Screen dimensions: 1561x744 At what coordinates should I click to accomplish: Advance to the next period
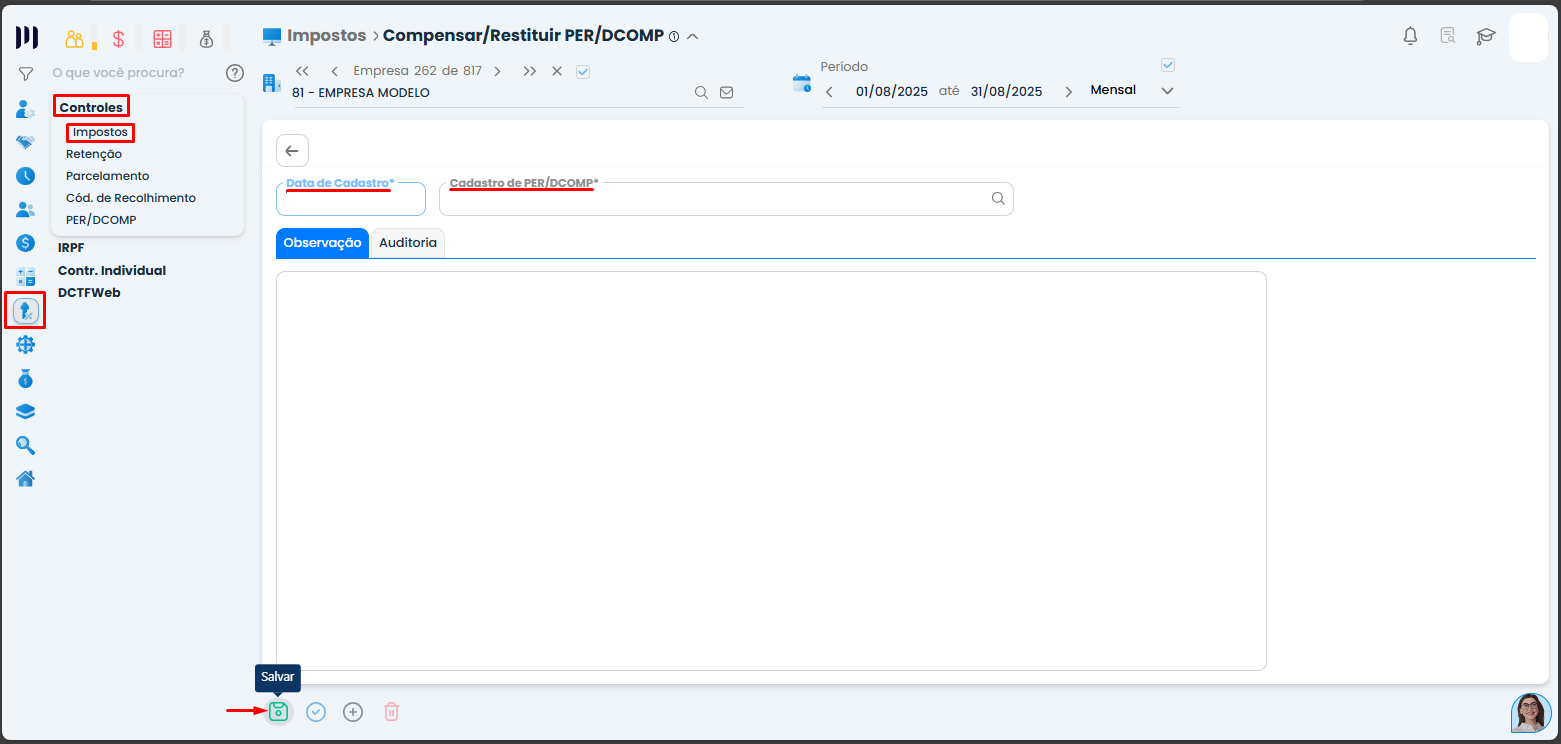(x=1069, y=92)
